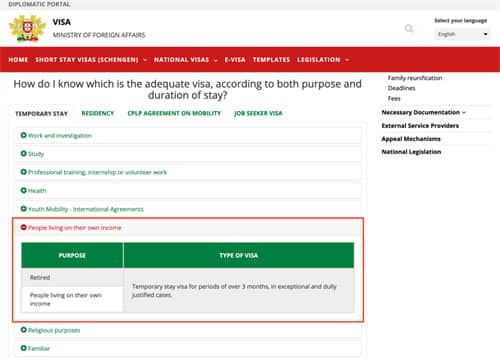
Task: Click the Type of Visa column header
Action: coord(239,255)
